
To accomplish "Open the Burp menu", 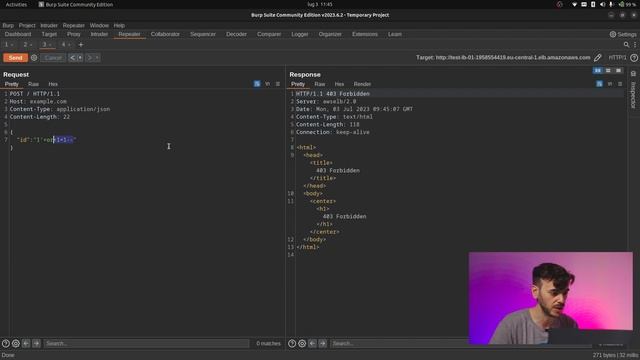I will [x=8, y=25].
